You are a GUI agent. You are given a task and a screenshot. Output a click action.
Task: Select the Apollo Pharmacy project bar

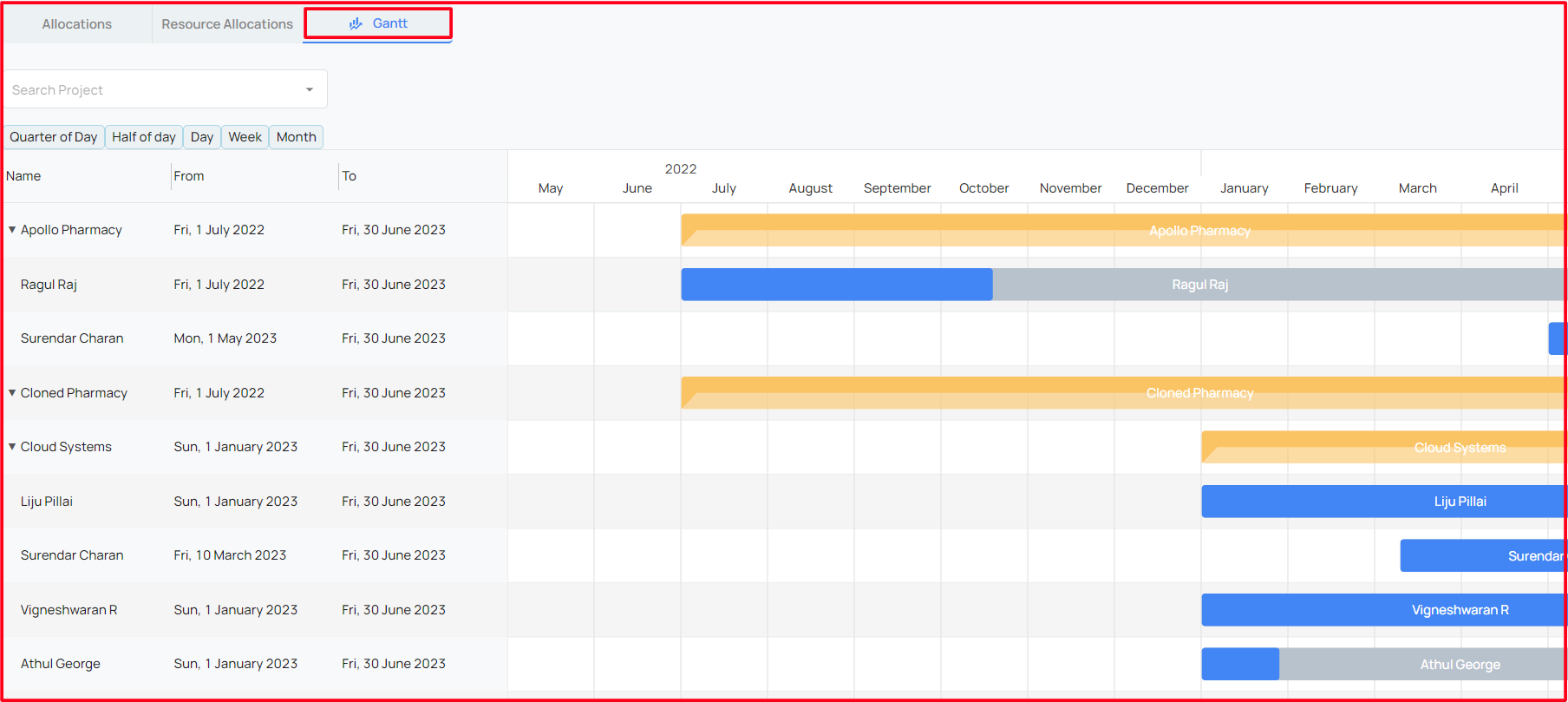click(1123, 231)
